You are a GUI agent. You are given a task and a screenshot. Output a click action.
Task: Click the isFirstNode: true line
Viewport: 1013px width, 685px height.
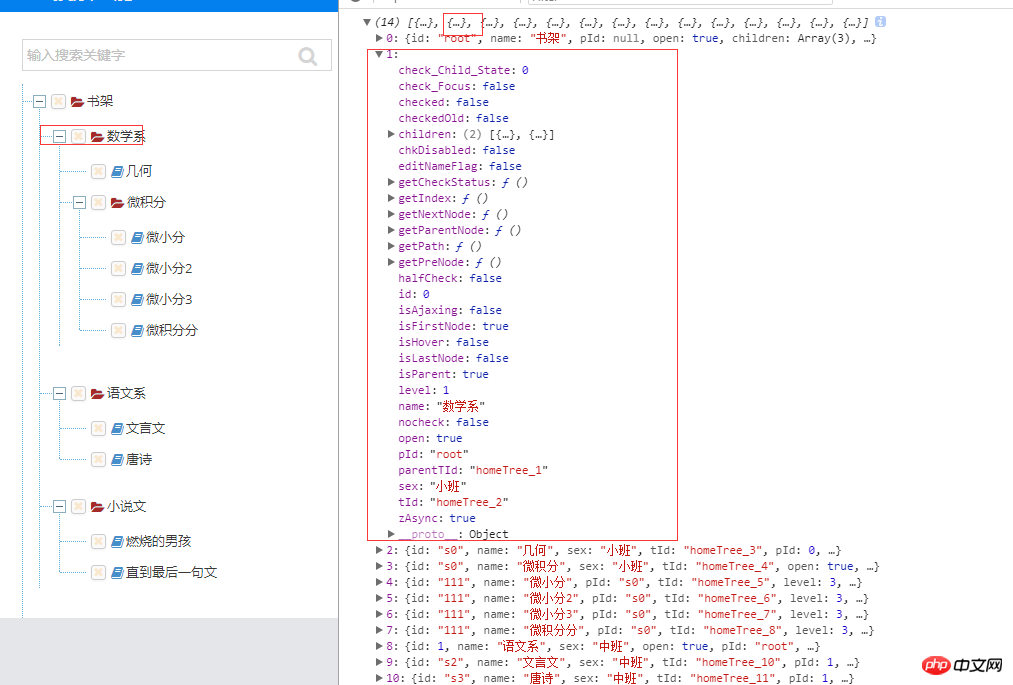[x=453, y=326]
